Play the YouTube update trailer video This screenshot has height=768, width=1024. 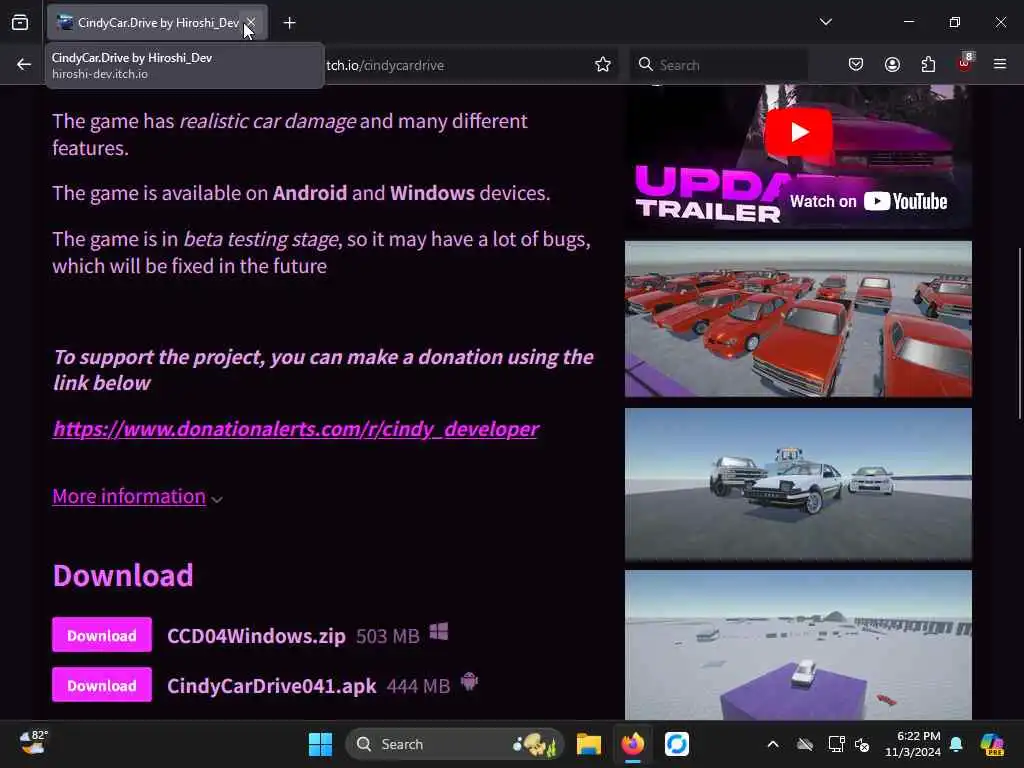point(798,133)
